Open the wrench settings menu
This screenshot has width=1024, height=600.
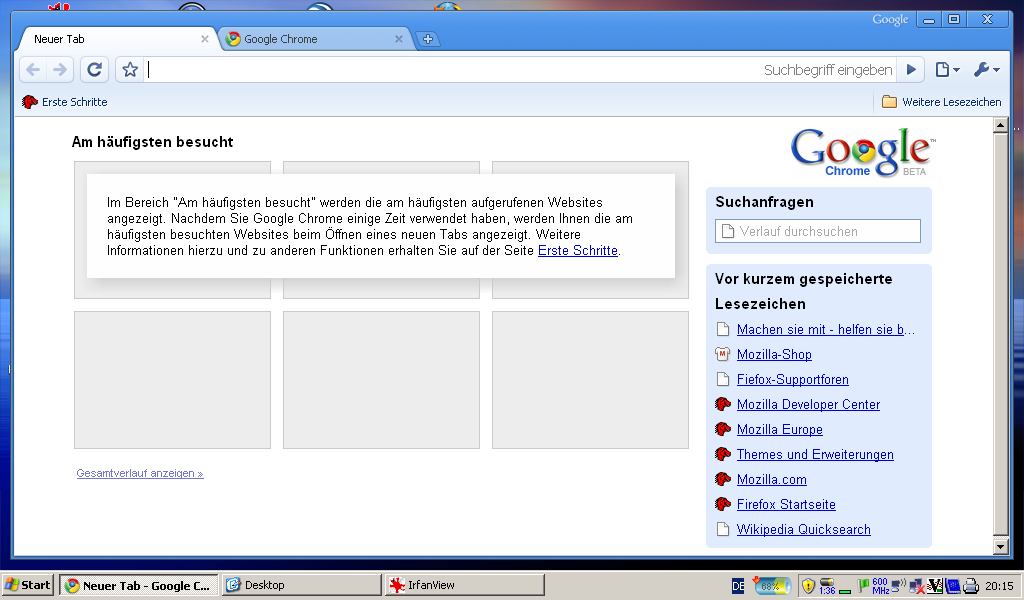986,69
